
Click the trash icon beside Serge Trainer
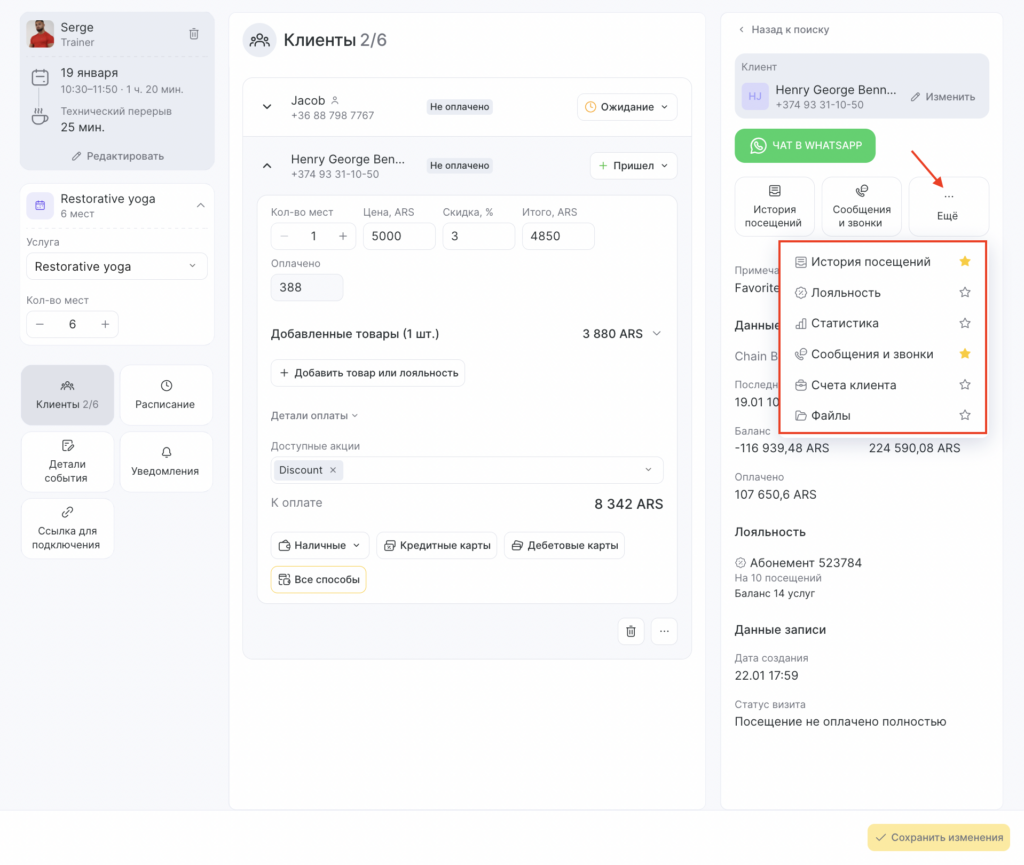pyautogui.click(x=194, y=34)
